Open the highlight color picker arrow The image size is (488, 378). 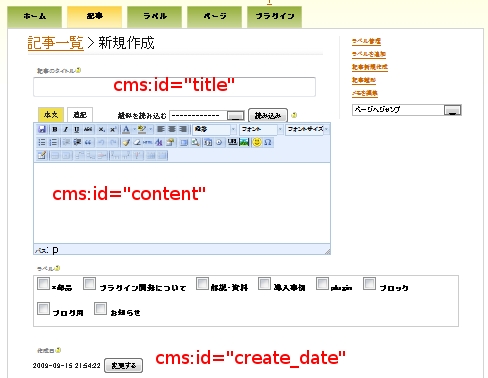tap(150, 129)
